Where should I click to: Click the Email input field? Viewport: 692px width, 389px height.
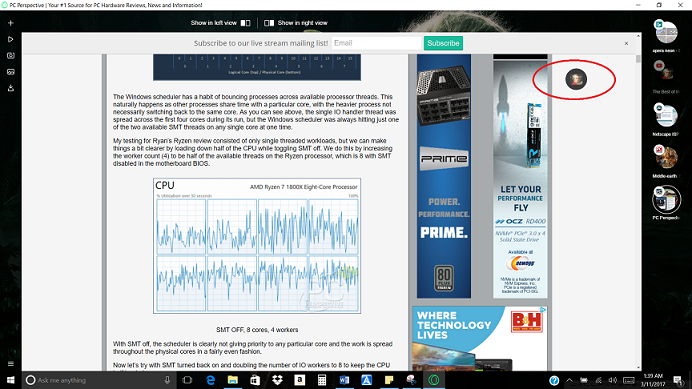[x=376, y=43]
